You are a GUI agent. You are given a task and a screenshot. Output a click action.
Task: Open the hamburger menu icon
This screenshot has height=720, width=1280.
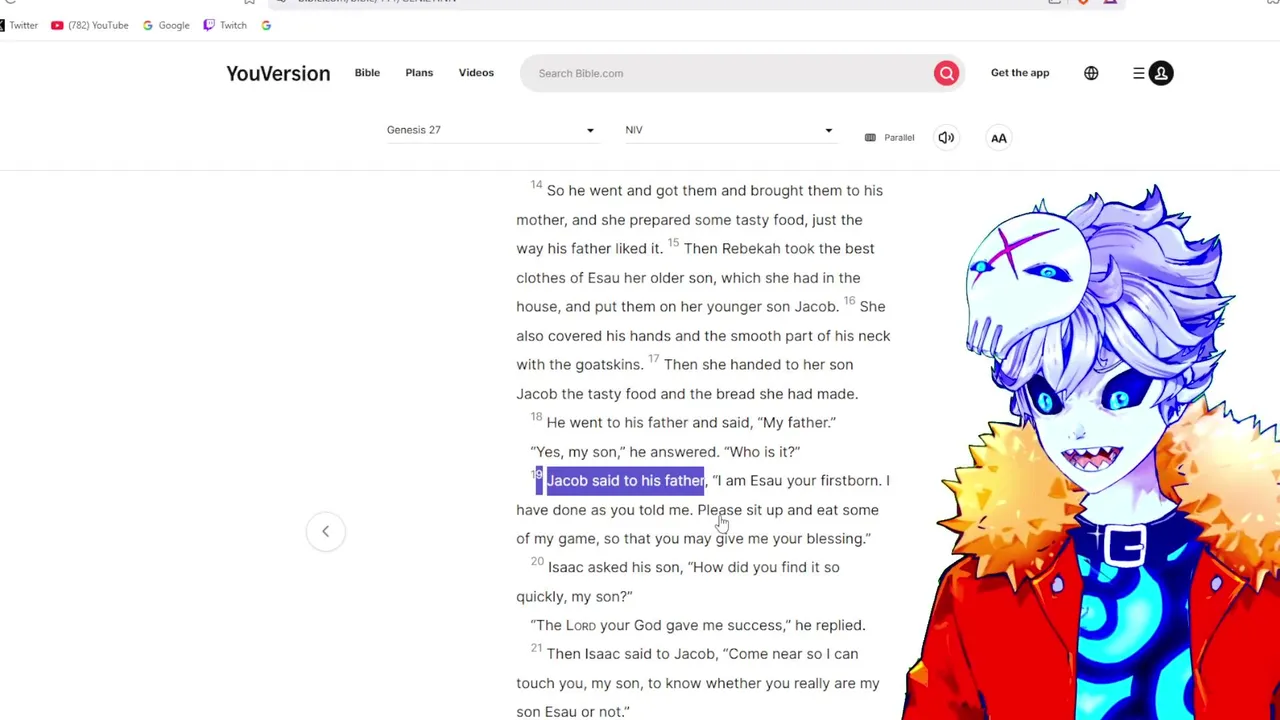(1138, 73)
